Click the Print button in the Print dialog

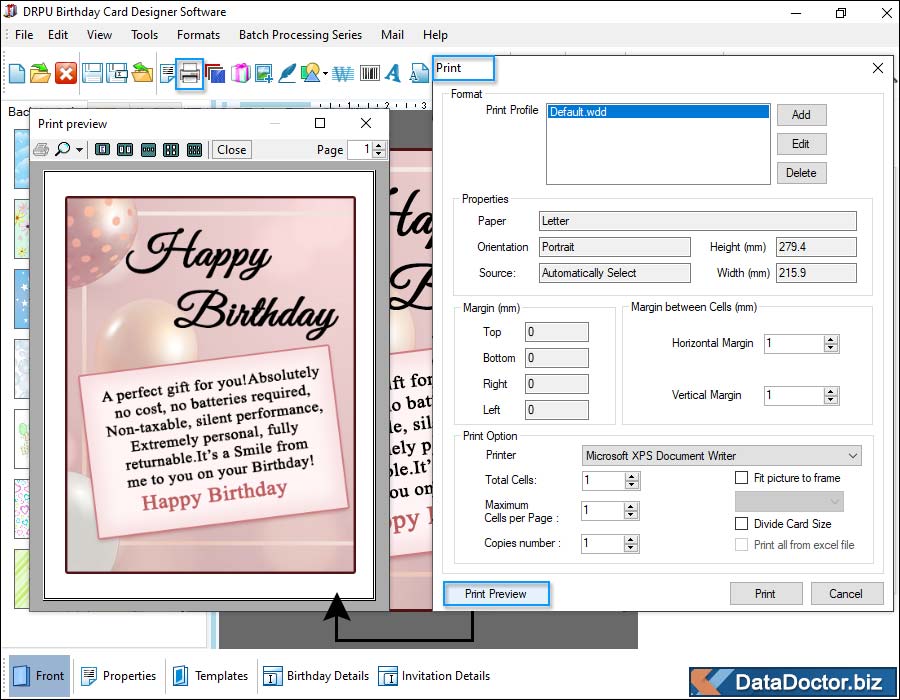point(766,594)
